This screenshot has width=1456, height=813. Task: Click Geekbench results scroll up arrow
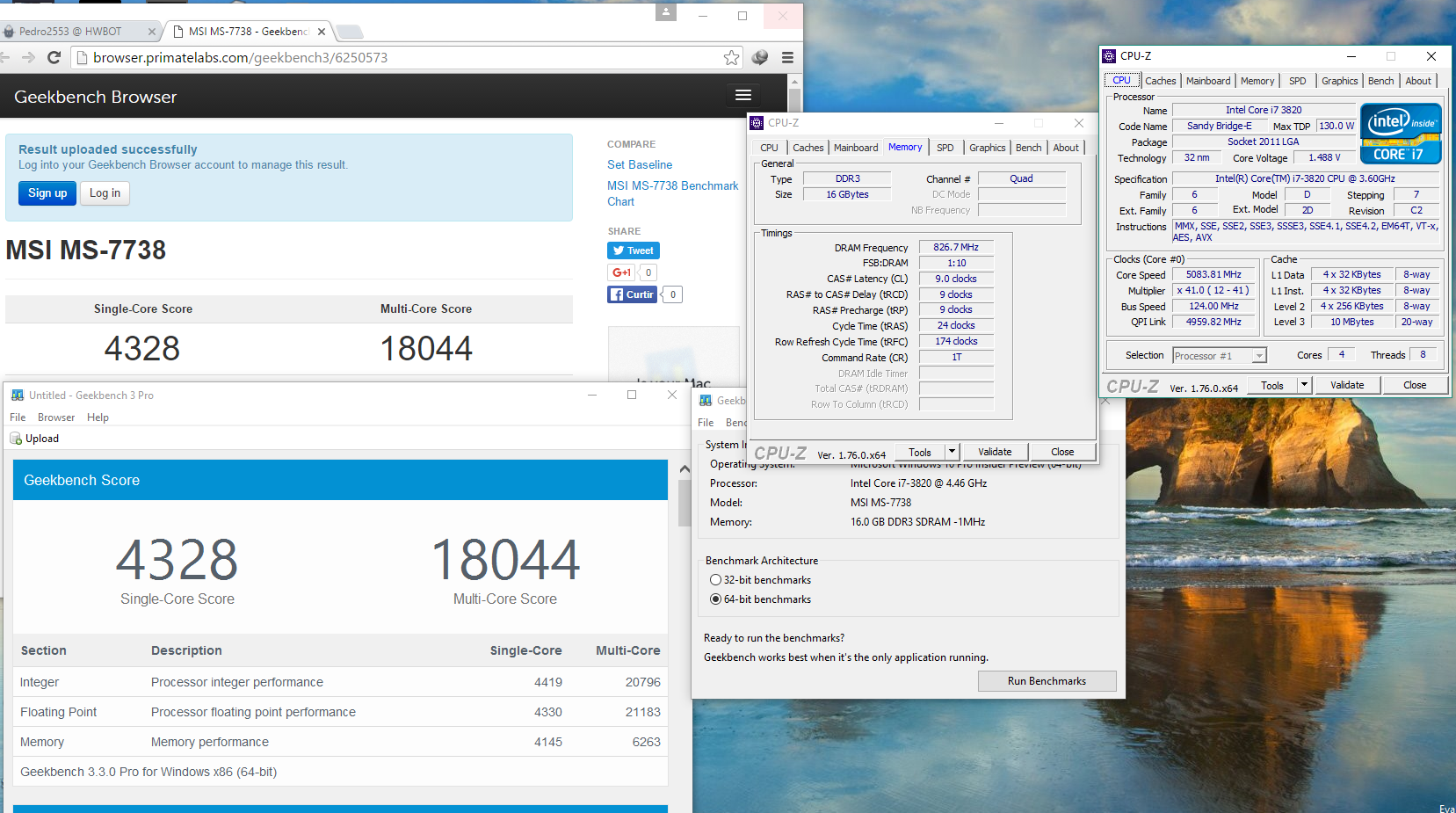tap(685, 469)
